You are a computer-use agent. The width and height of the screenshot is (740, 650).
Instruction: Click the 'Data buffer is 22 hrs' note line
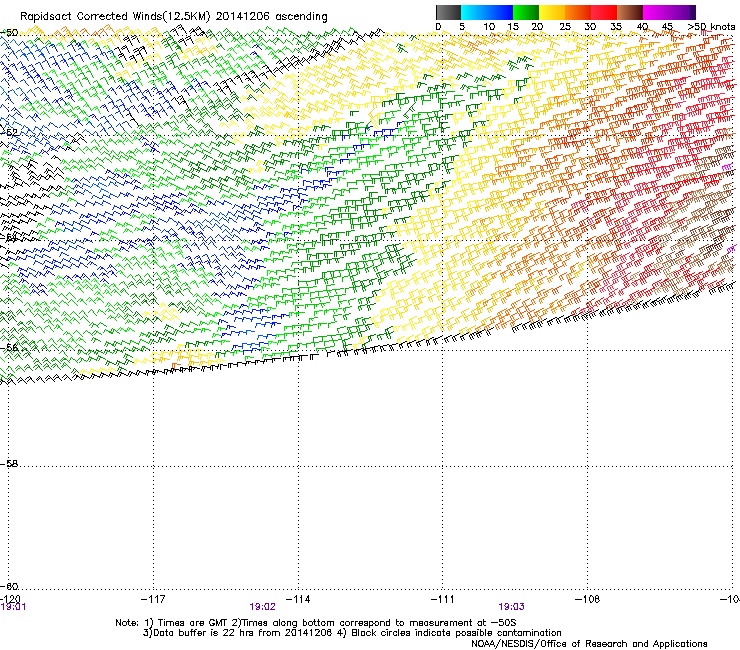point(352,633)
